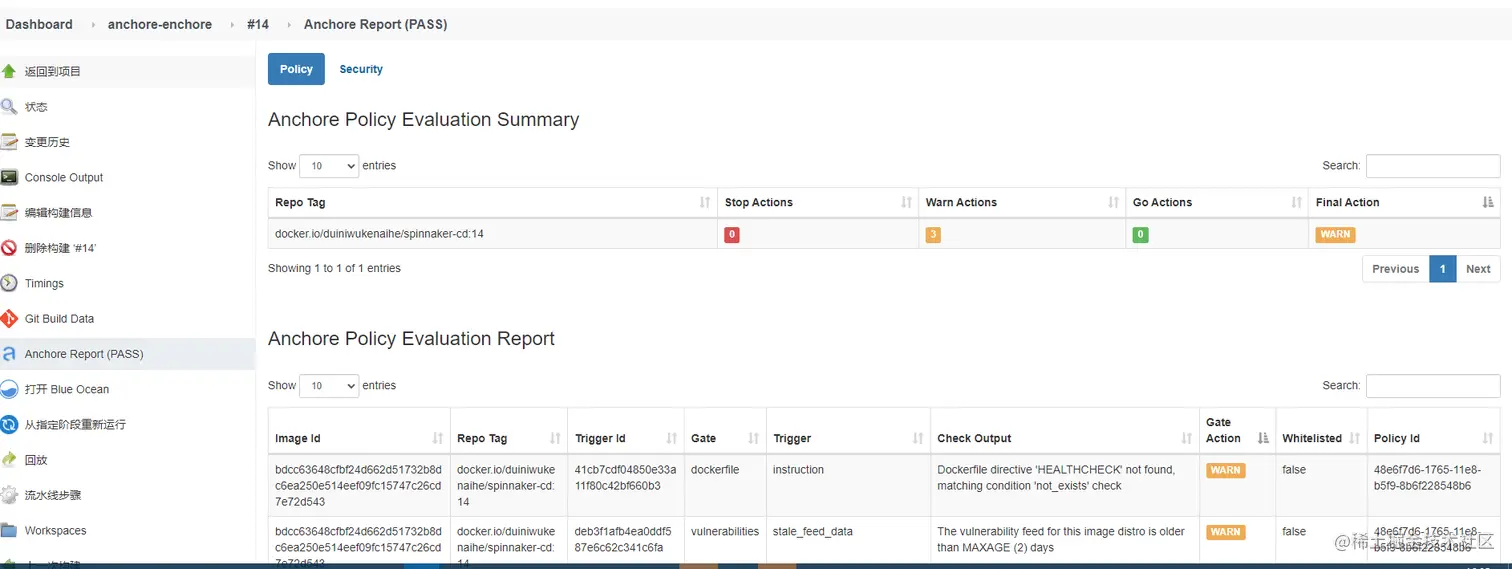Click the red 0 Stop Actions badge
Viewport: 1512px width, 569px height.
point(732,235)
